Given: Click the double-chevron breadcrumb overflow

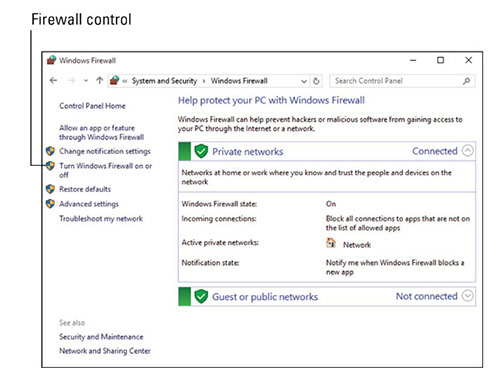Looking at the screenshot, I should (125, 81).
